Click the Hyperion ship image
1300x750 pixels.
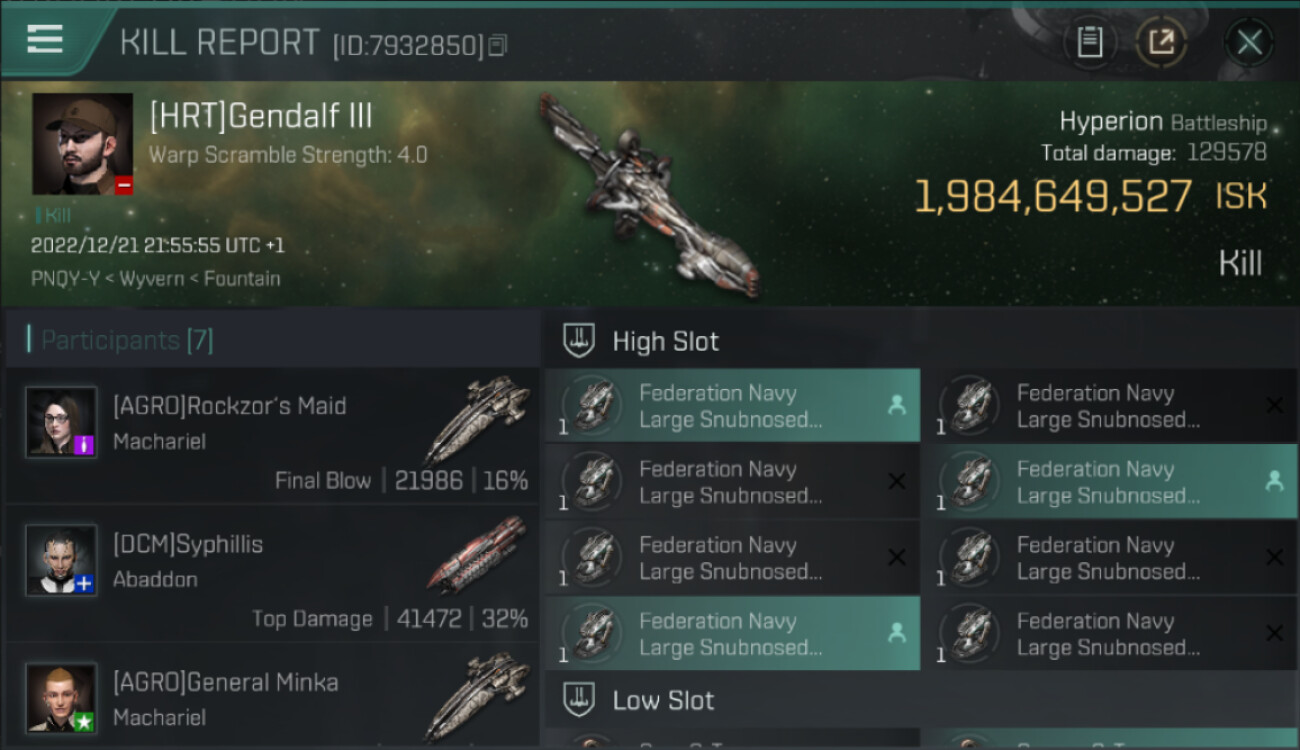[650, 195]
